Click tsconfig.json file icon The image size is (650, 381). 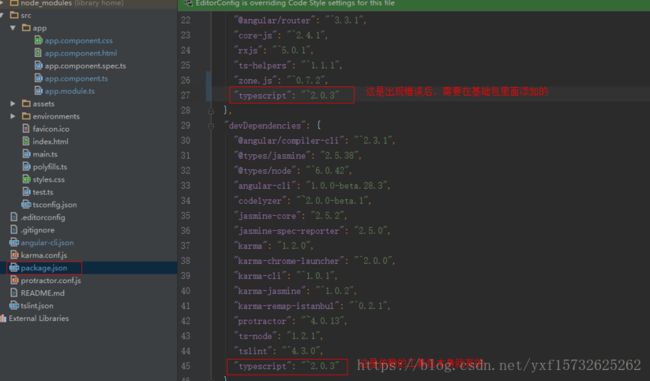click(x=26, y=204)
